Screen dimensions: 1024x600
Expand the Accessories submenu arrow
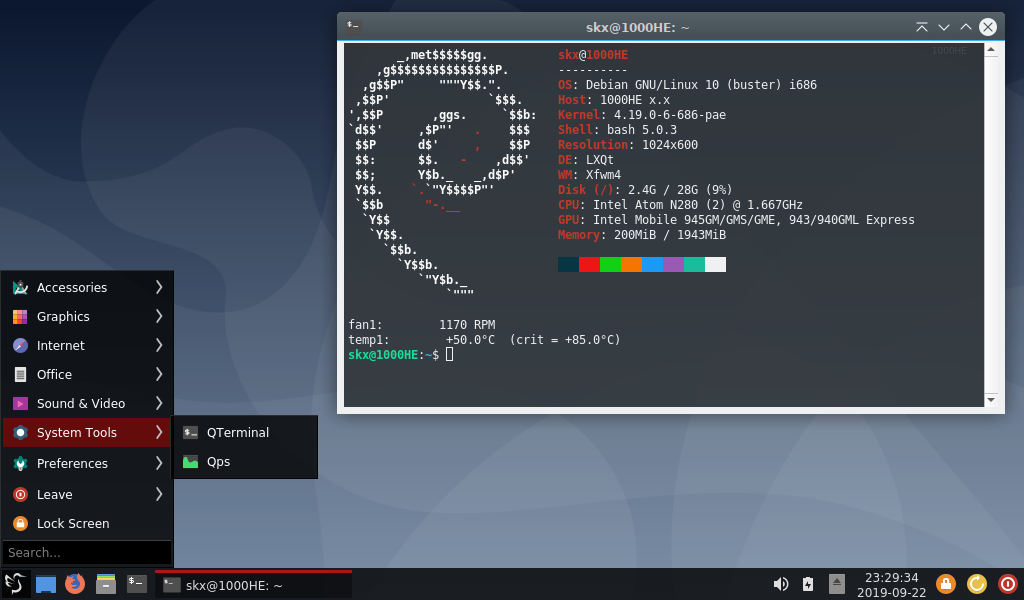tap(159, 287)
